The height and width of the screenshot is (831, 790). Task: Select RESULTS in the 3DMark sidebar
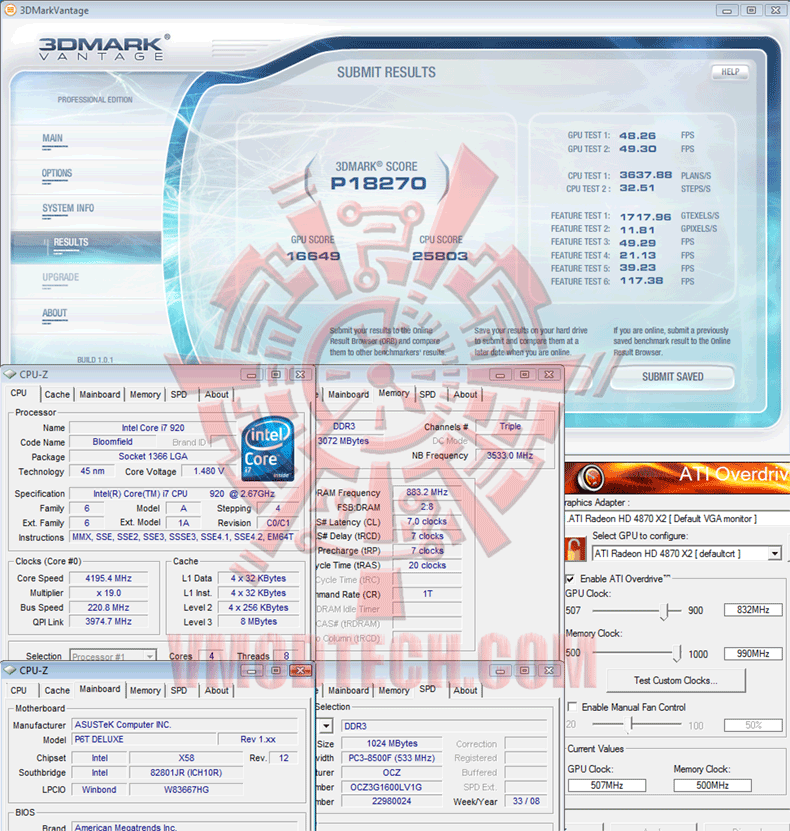coord(71,242)
